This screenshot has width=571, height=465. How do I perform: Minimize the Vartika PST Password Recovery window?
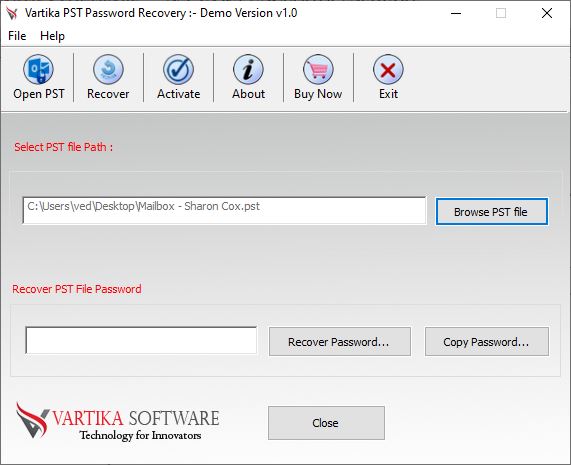coord(456,13)
